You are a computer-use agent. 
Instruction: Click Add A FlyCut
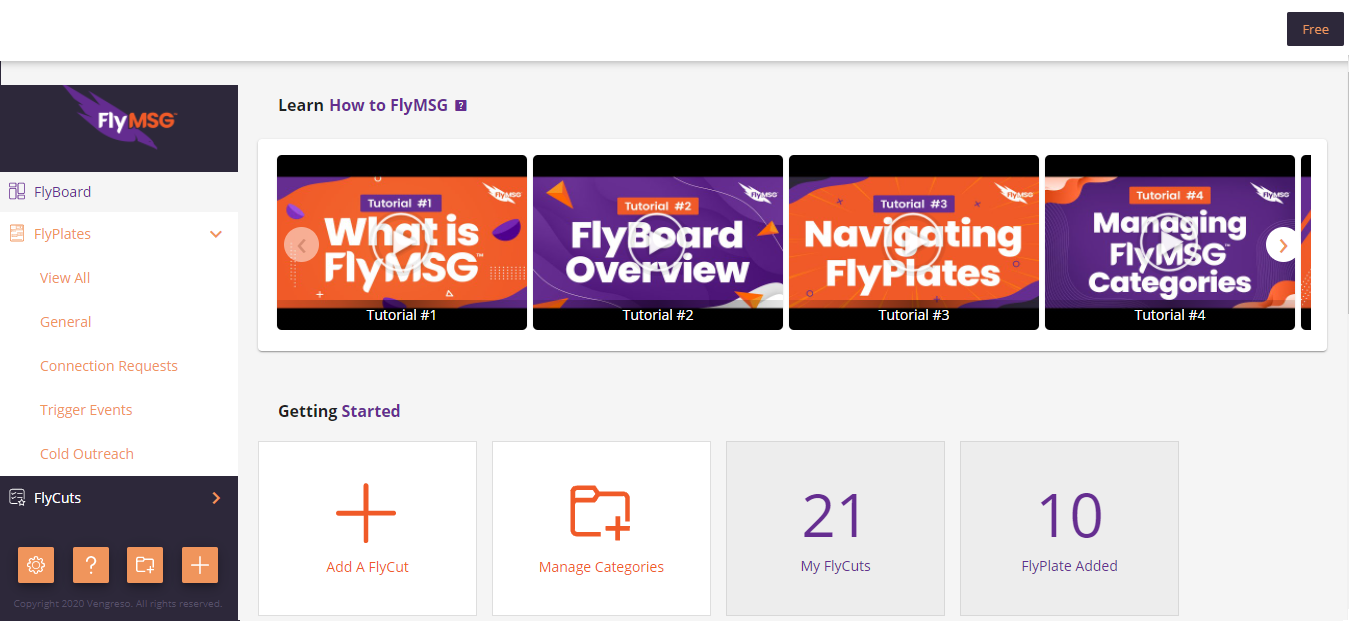(367, 528)
